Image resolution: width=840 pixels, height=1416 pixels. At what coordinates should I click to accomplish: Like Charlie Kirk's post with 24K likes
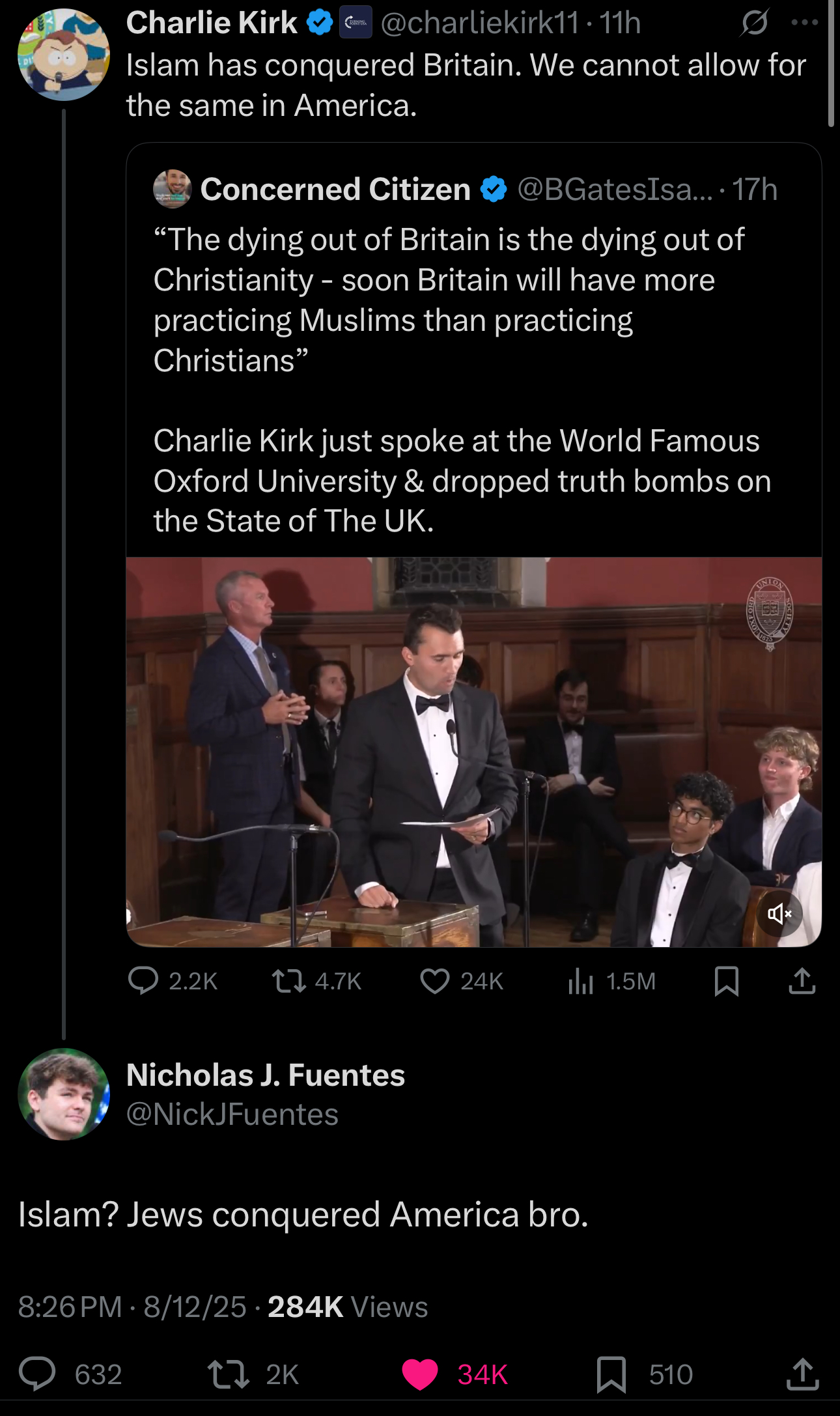click(x=434, y=981)
